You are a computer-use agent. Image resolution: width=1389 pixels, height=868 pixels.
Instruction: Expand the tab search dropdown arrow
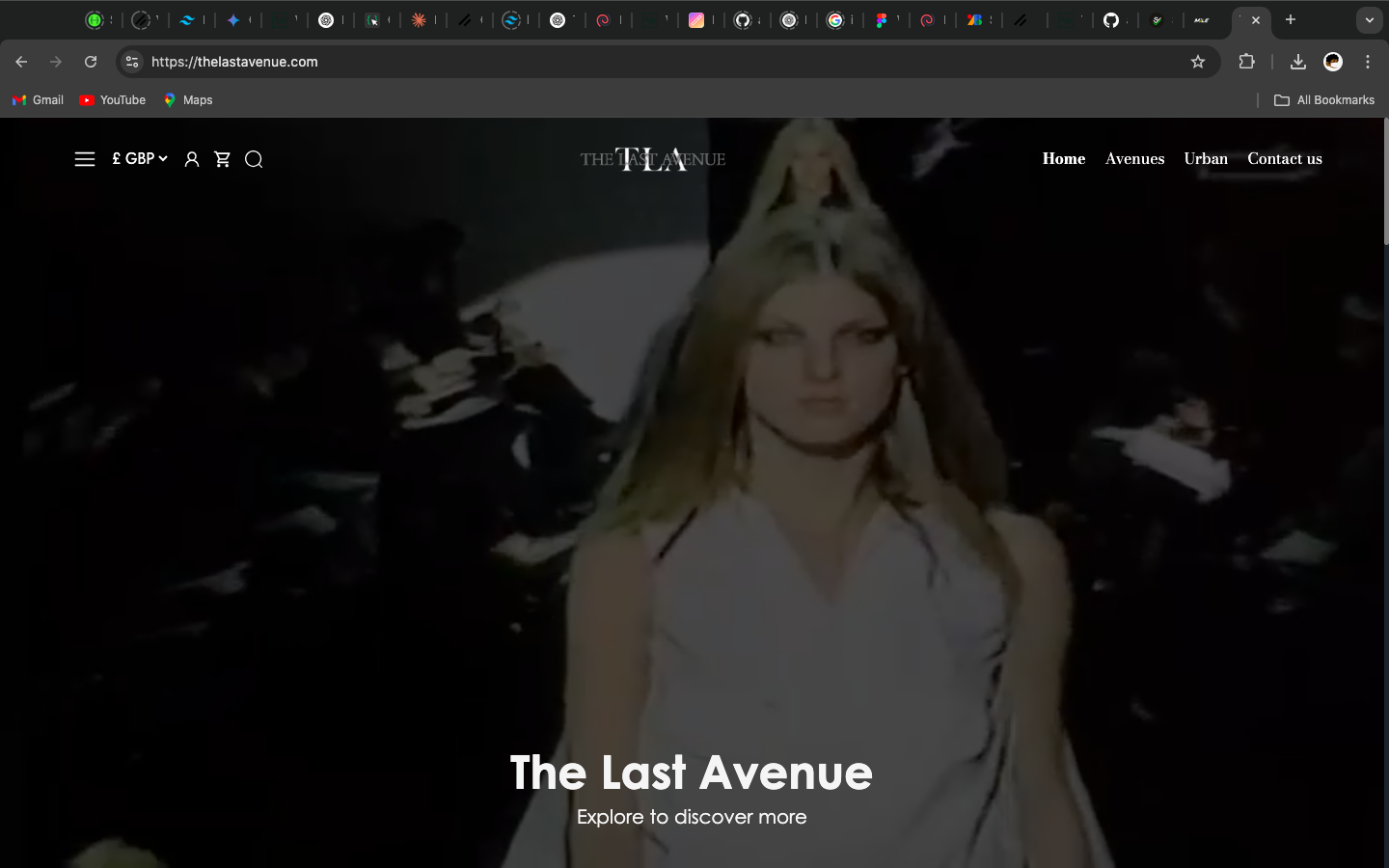pyautogui.click(x=1369, y=19)
